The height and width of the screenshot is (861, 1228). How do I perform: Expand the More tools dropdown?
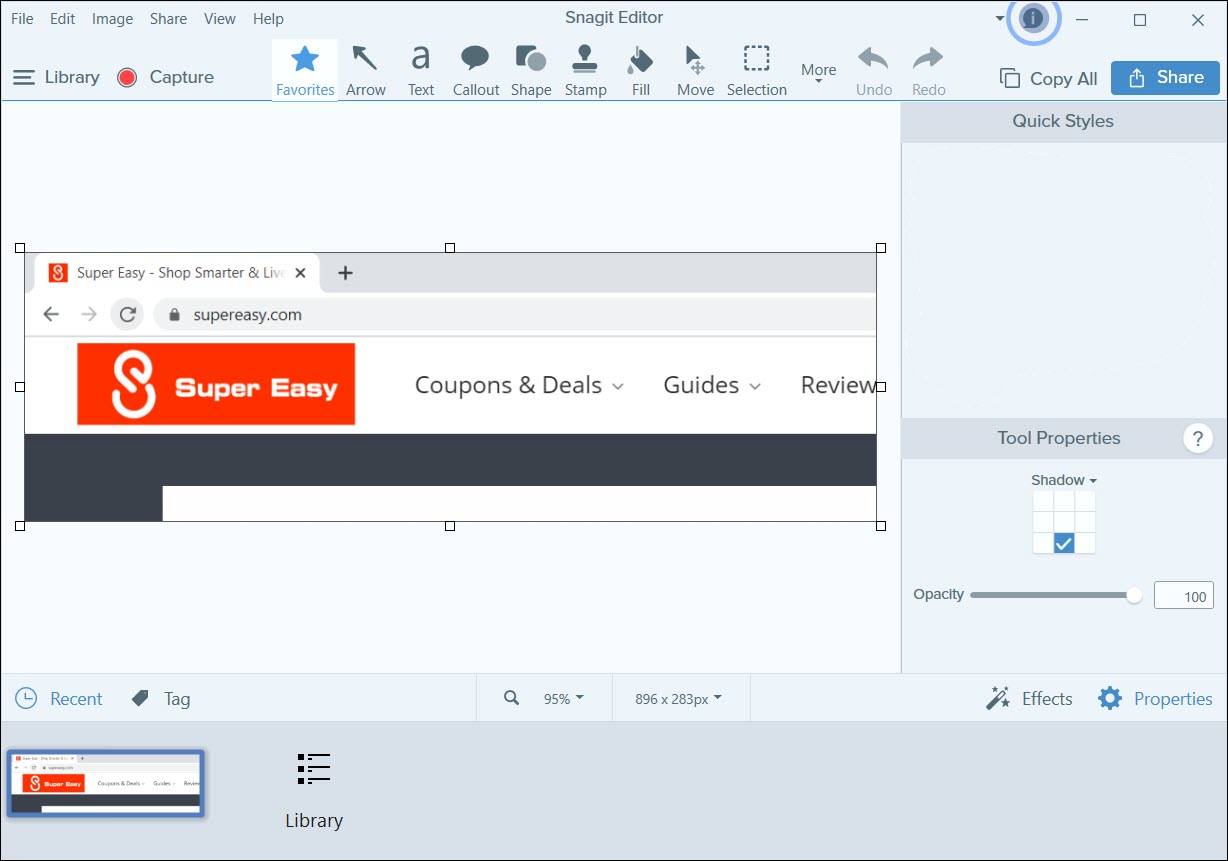coord(818,72)
